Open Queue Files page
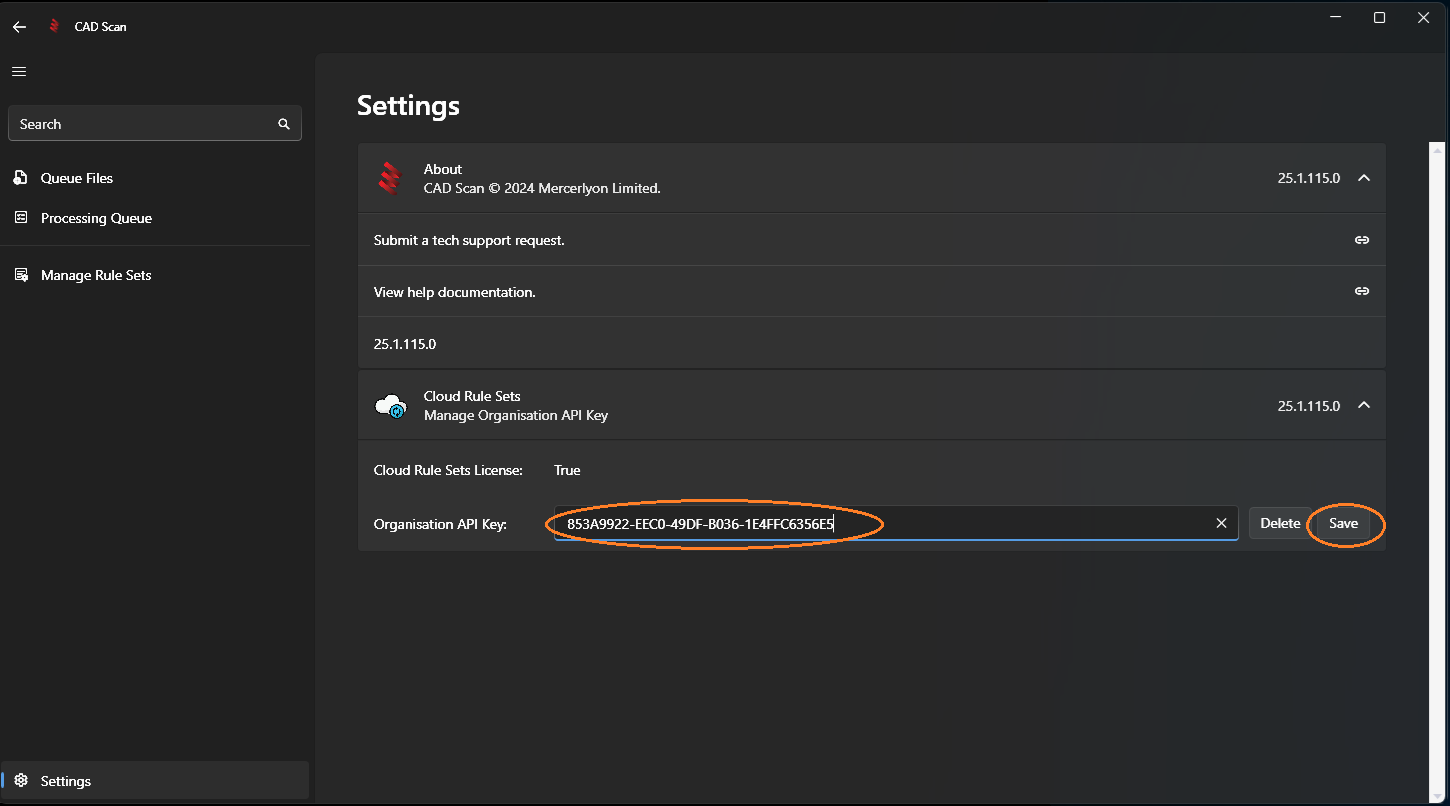Screen dimensions: 1450x806 pyautogui.click(x=77, y=178)
